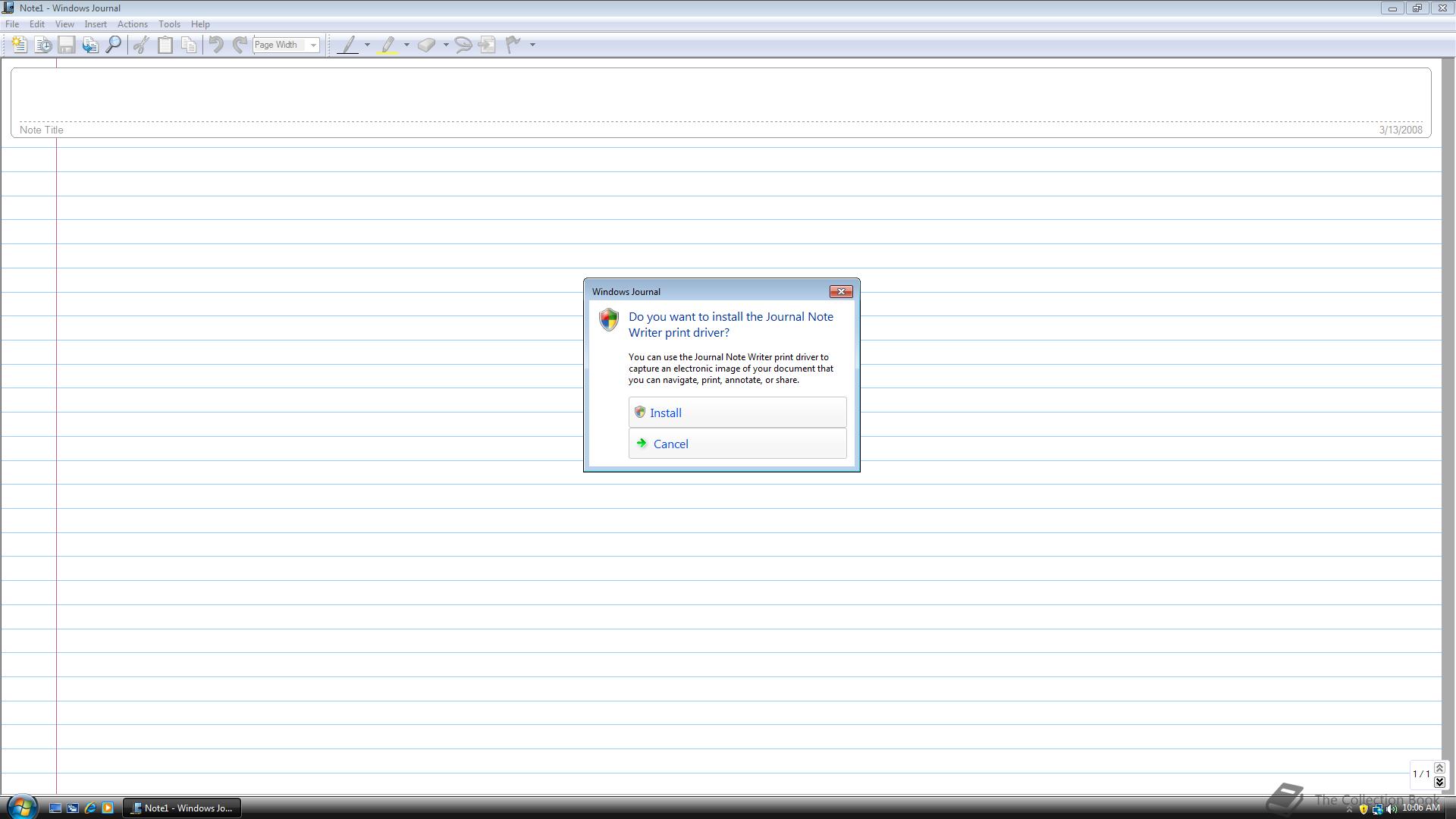
Task: Go to next page with down chevrons
Action: 1439,782
